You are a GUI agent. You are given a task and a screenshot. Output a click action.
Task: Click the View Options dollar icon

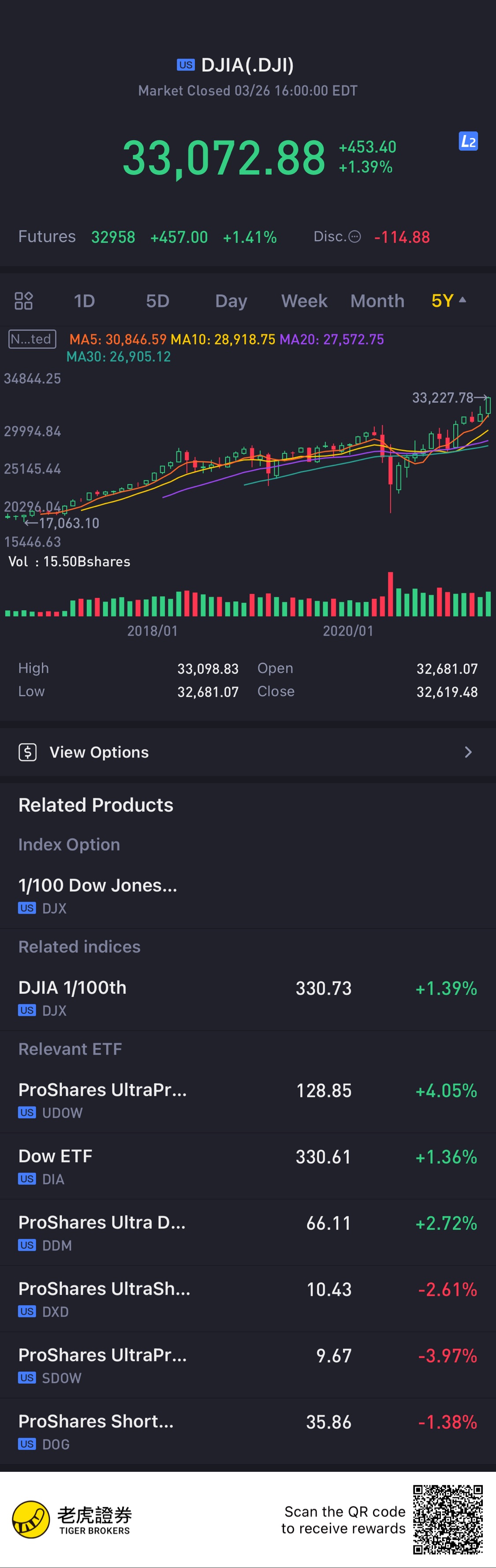coord(27,752)
